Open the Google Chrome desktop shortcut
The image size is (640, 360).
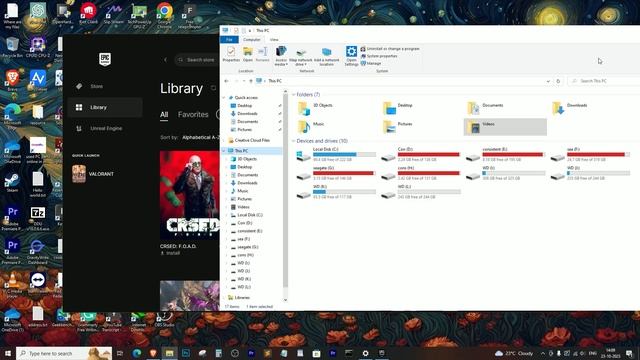(x=164, y=15)
